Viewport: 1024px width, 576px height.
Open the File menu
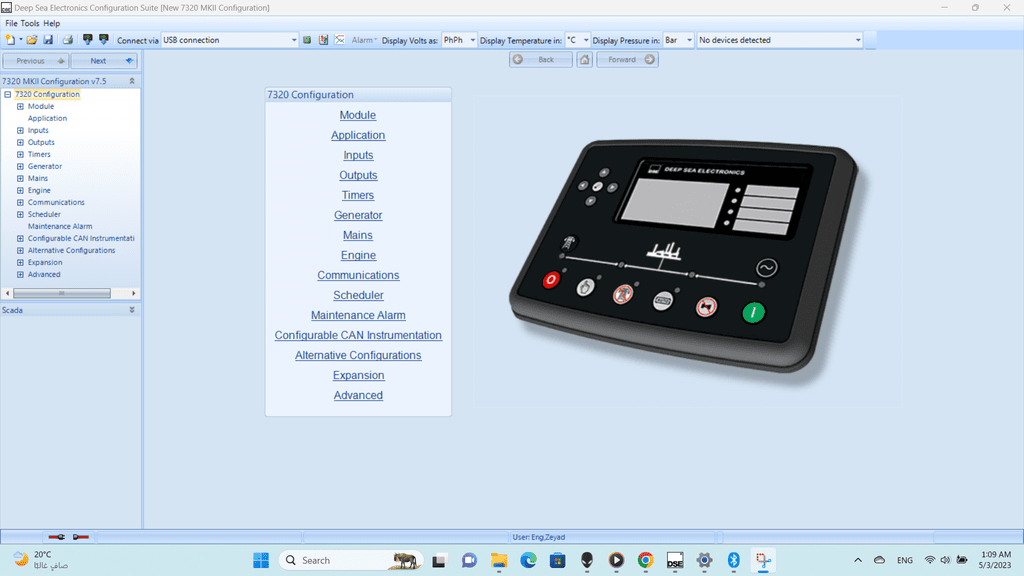[x=11, y=23]
